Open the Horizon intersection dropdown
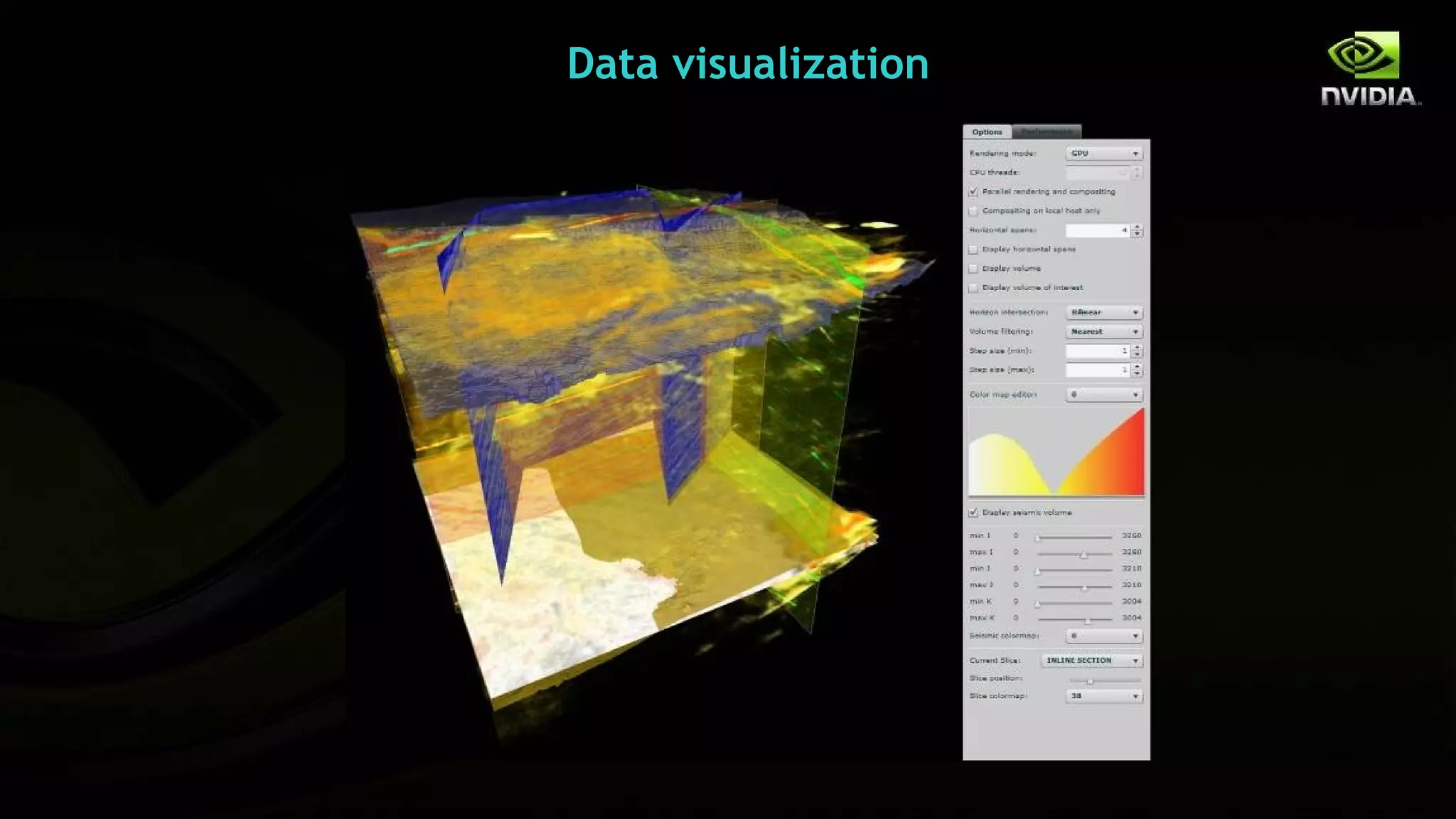 coord(1104,312)
